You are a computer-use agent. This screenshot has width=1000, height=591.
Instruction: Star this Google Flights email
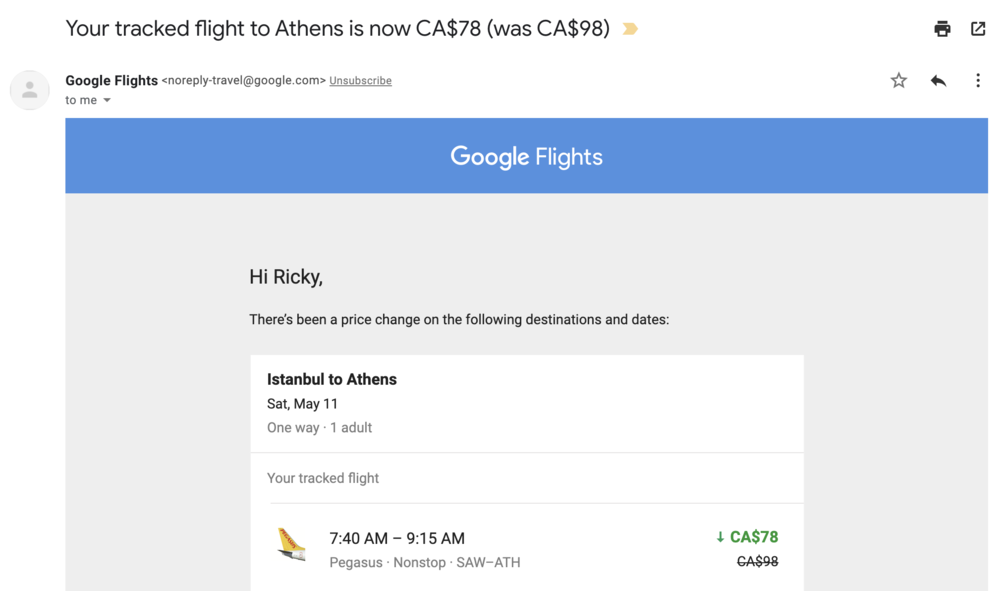coord(899,81)
